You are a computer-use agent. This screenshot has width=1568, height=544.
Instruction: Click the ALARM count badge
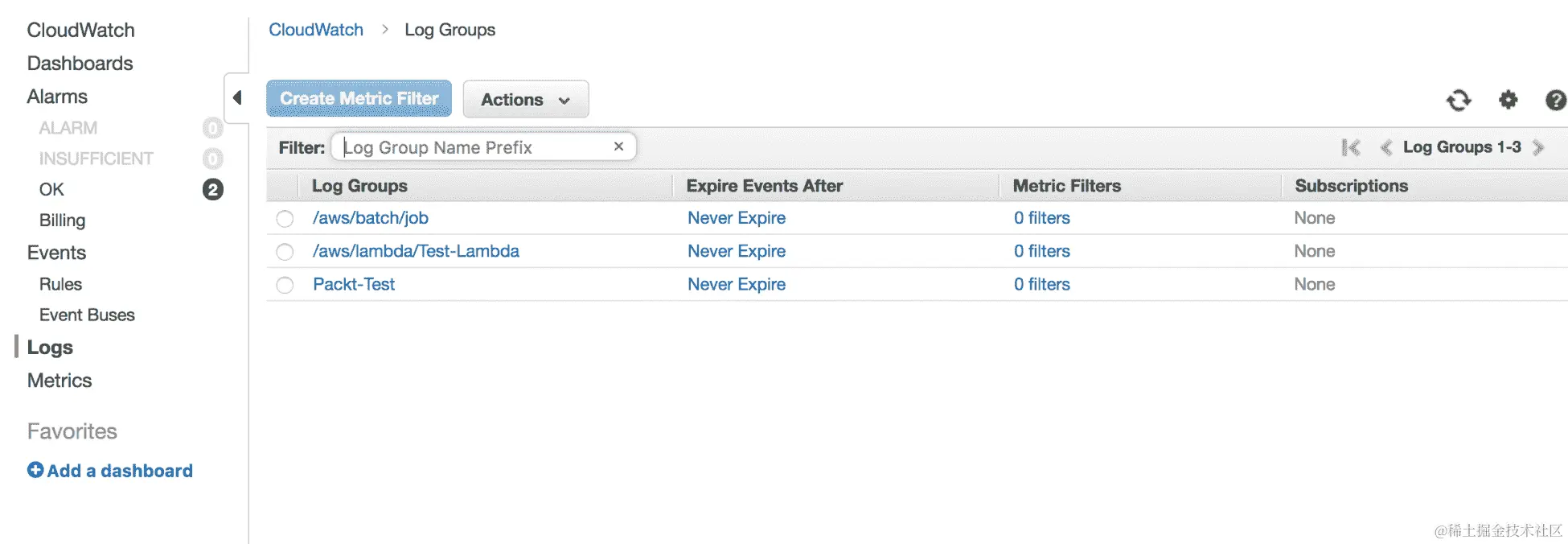coord(213,128)
